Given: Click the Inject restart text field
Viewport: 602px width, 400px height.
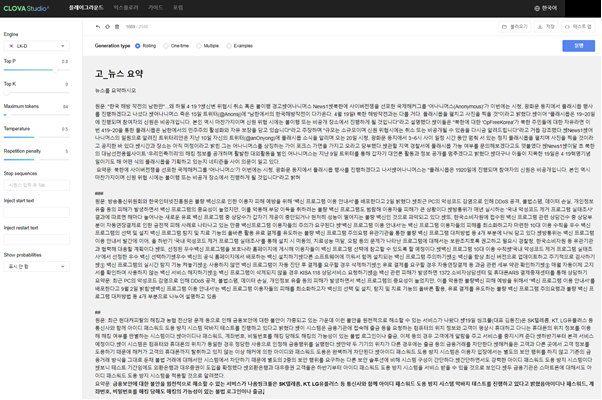Looking at the screenshot, I should point(36,240).
